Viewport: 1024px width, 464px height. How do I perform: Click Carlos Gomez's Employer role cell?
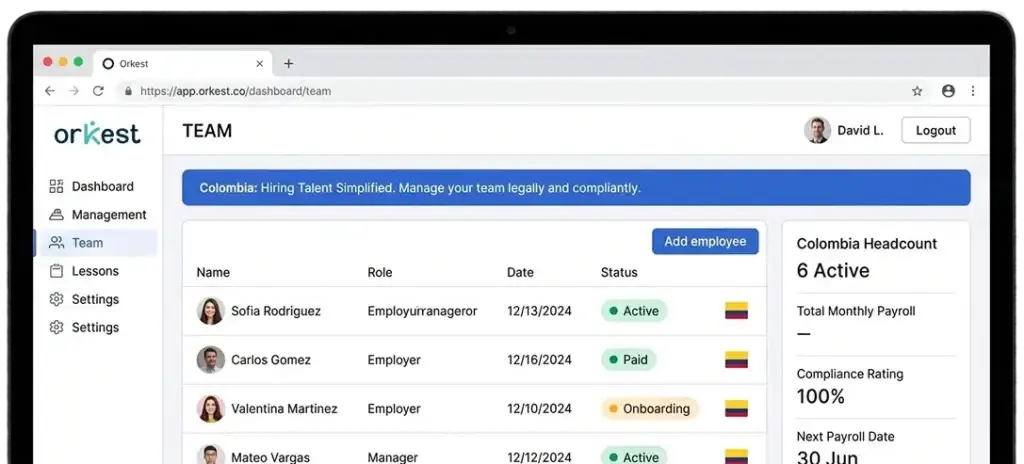394,359
